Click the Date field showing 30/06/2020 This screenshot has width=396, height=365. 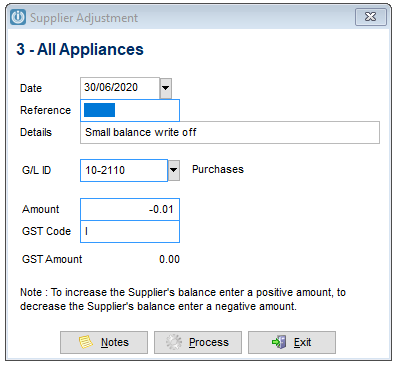click(120, 88)
